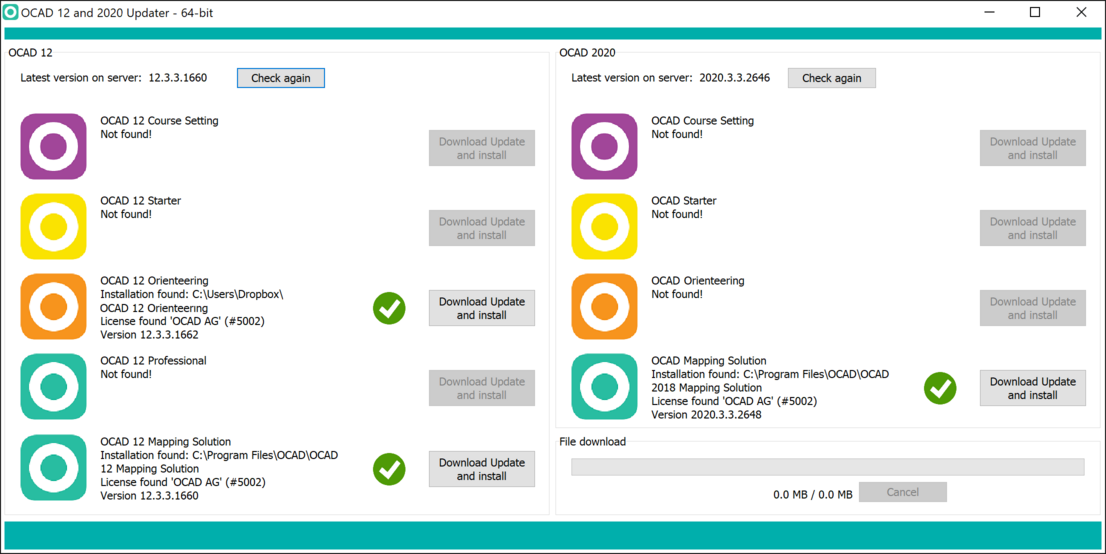Screen dimensions: 1106x554
Task: Click the '0.0 MB / 0.0 MB' download size text
Action: pyautogui.click(x=813, y=495)
